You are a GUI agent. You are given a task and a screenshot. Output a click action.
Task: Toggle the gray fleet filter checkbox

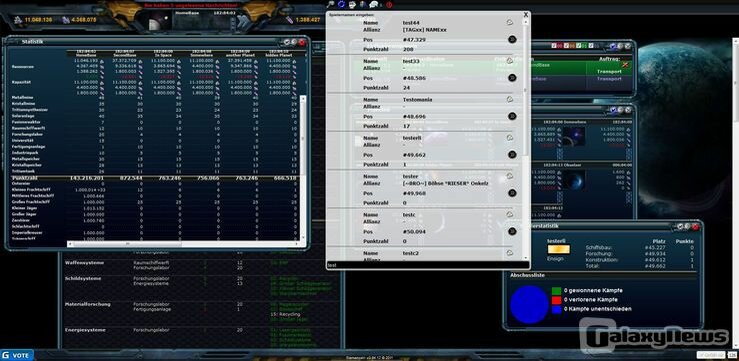[592, 46]
